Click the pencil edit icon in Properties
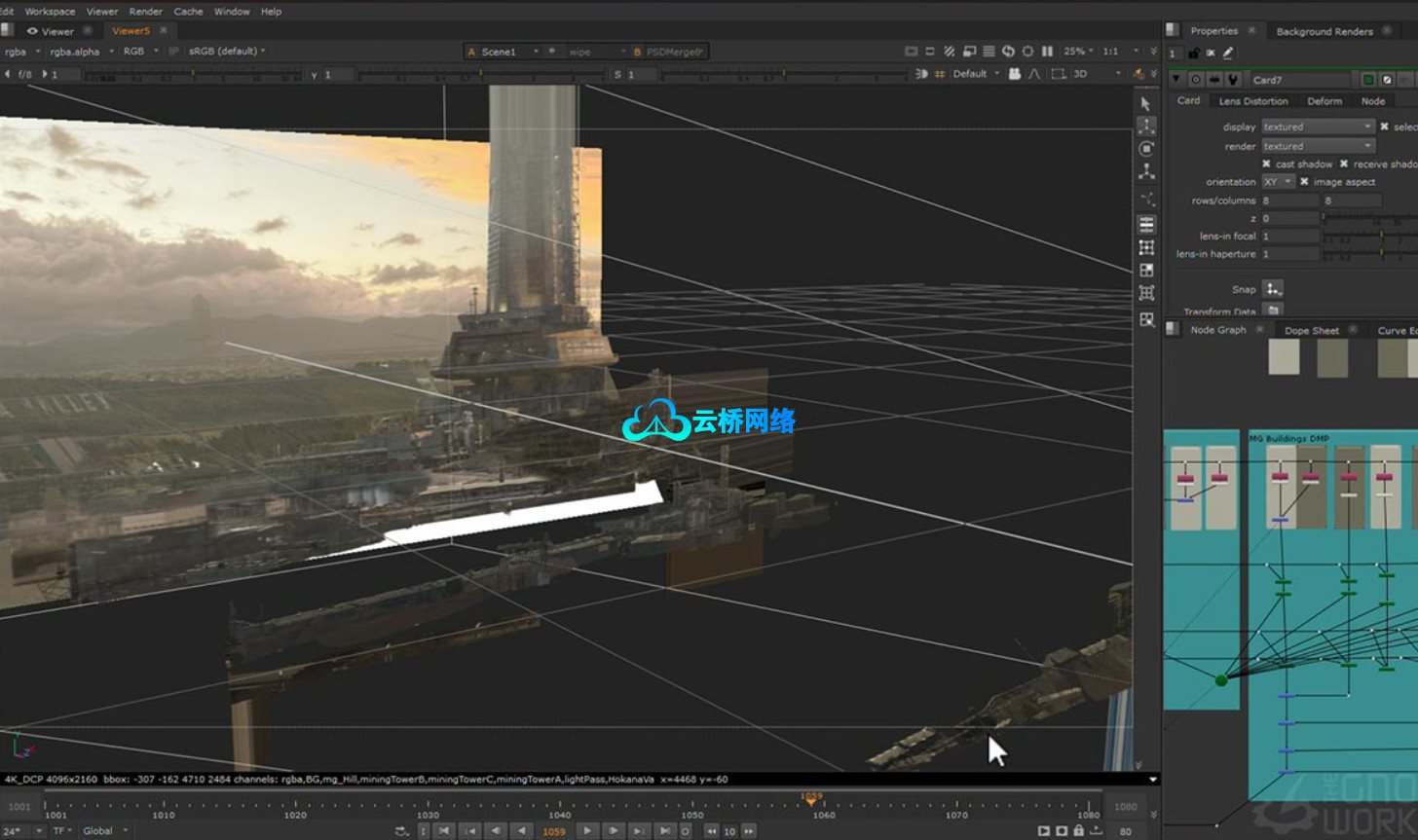 (x=1227, y=54)
